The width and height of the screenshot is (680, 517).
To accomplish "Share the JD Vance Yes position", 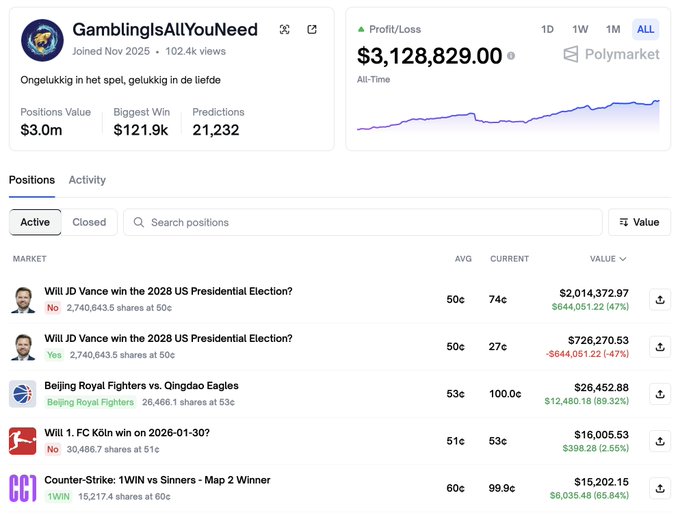I will [659, 346].
